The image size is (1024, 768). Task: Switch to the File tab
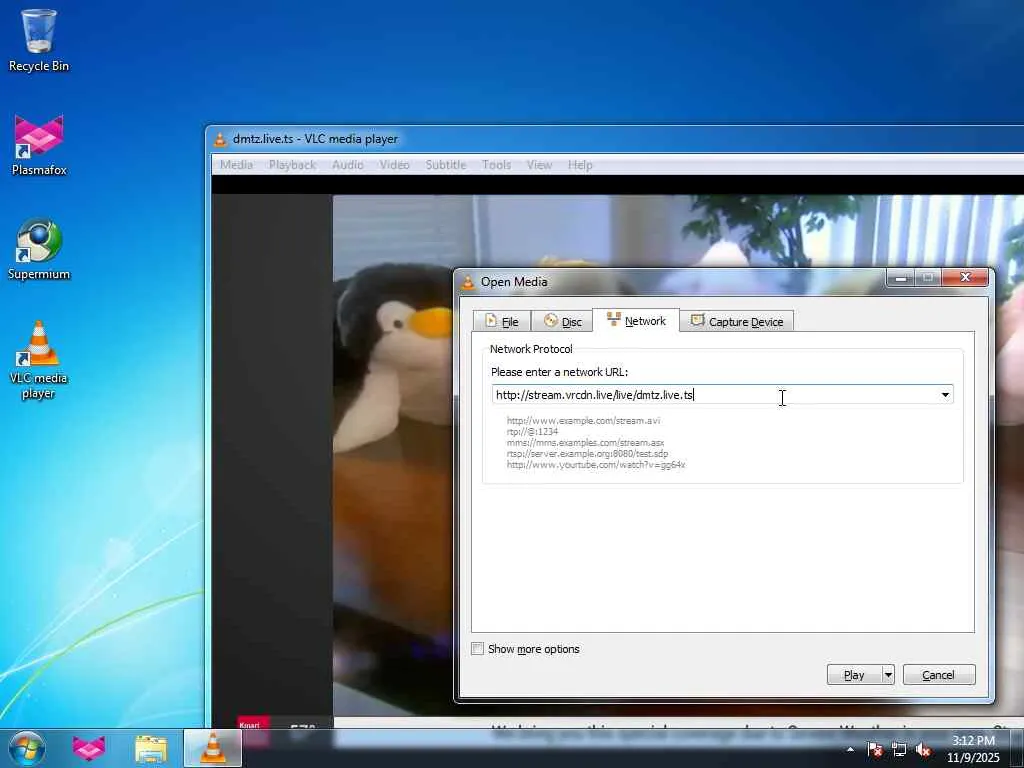point(502,321)
